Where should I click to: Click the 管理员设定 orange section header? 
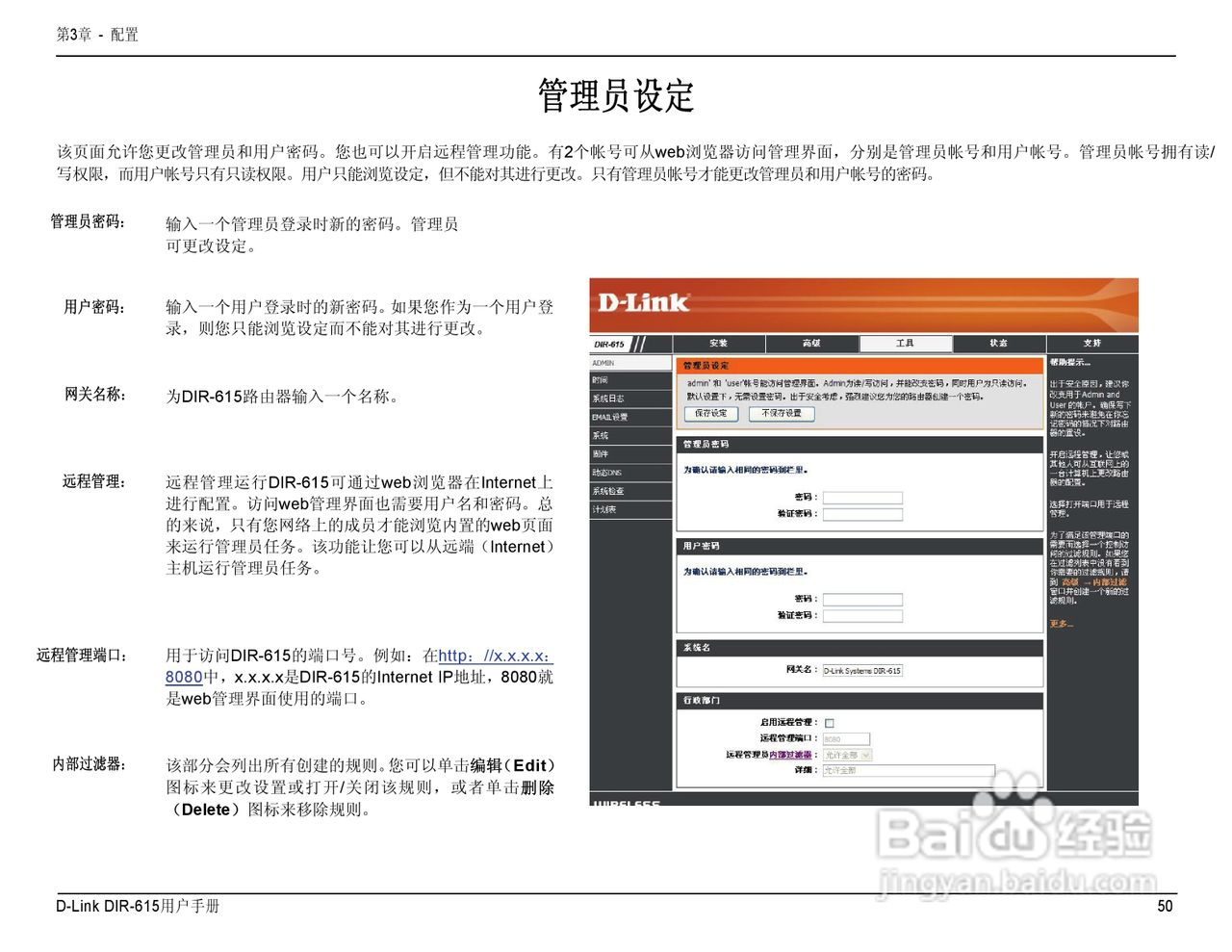tap(860, 366)
